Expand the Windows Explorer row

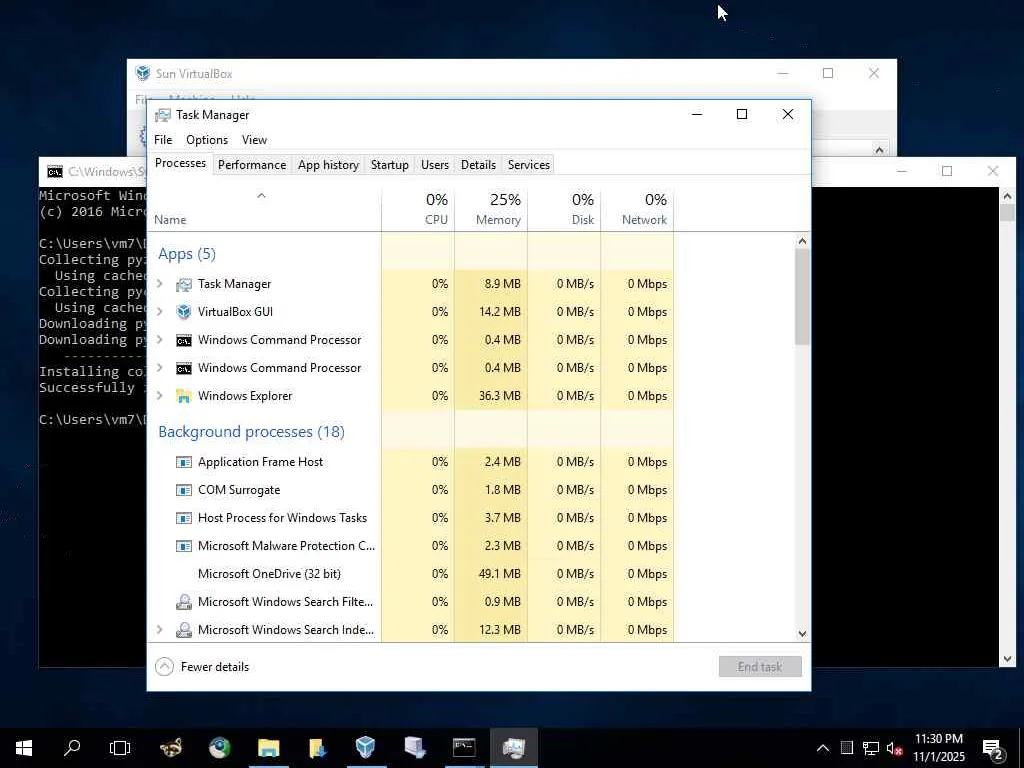click(x=160, y=396)
